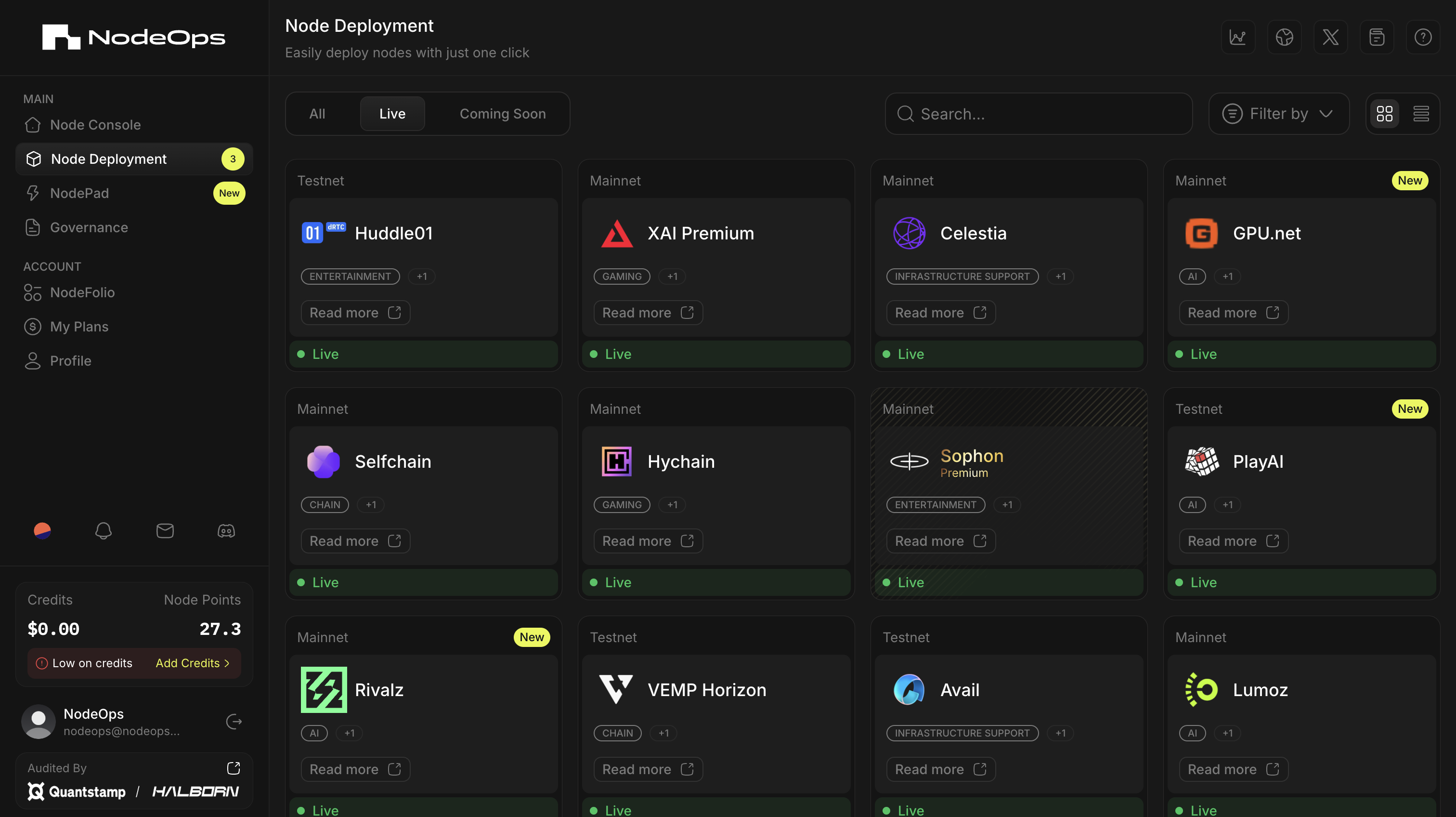
Task: Click the VEMP Horizon logo
Action: tap(615, 689)
